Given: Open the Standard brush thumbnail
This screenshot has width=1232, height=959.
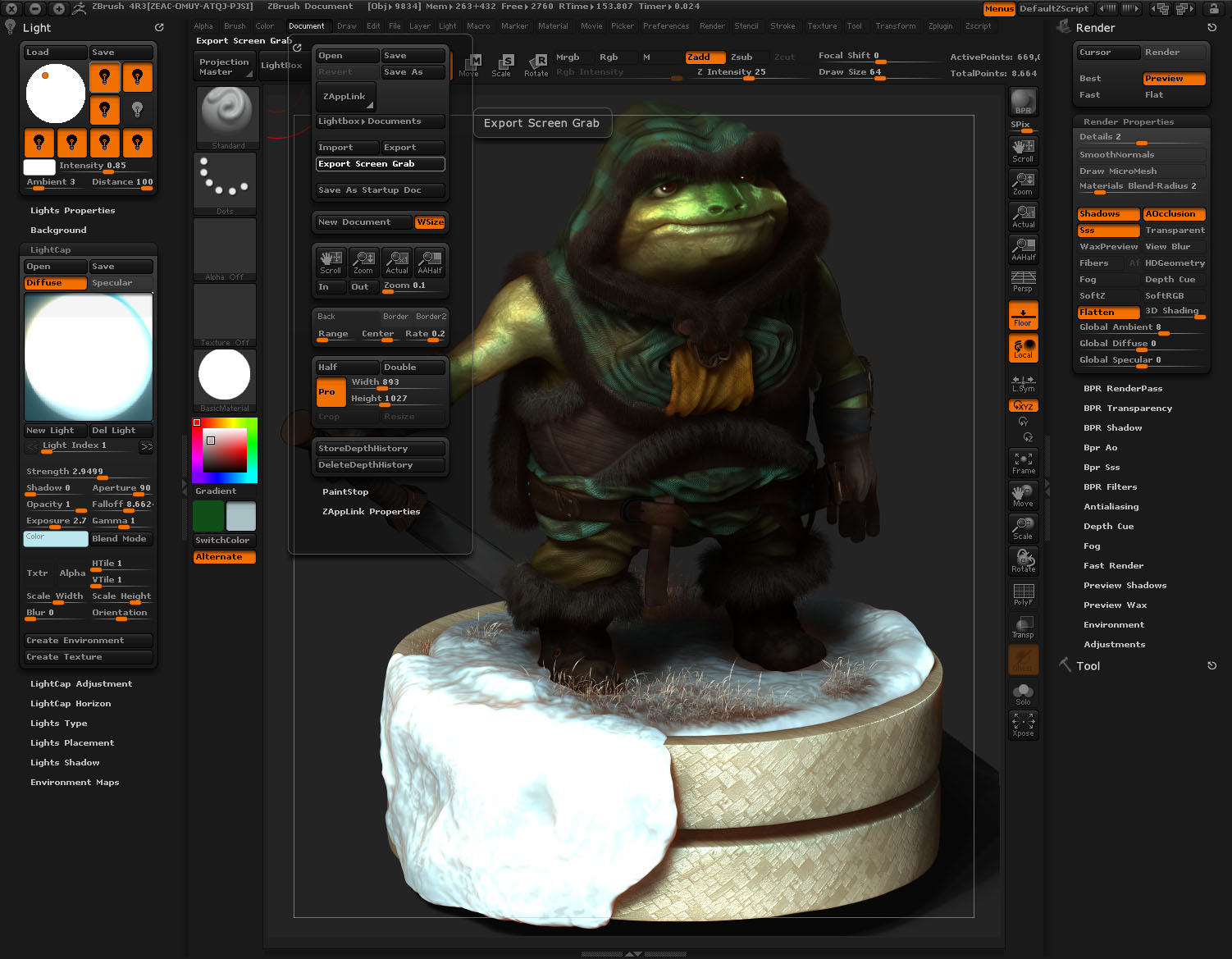Looking at the screenshot, I should (x=228, y=118).
